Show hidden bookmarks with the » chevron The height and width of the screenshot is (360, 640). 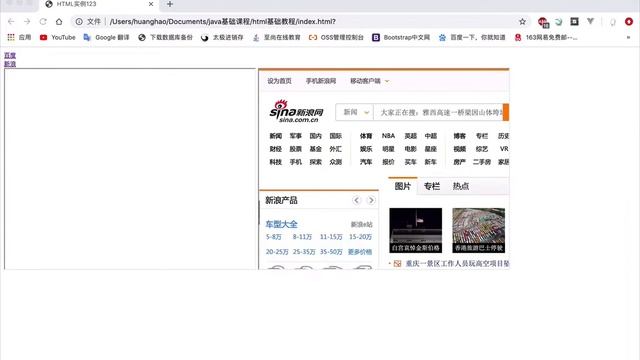[x=628, y=38]
